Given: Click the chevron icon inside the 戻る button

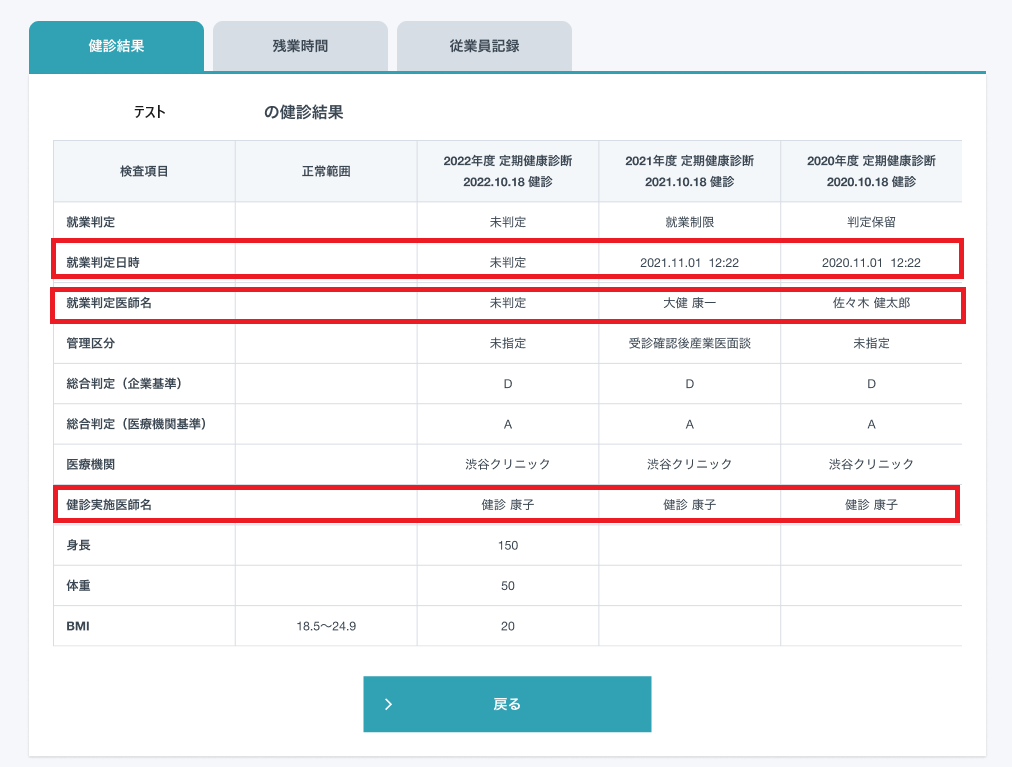Looking at the screenshot, I should click(x=389, y=703).
